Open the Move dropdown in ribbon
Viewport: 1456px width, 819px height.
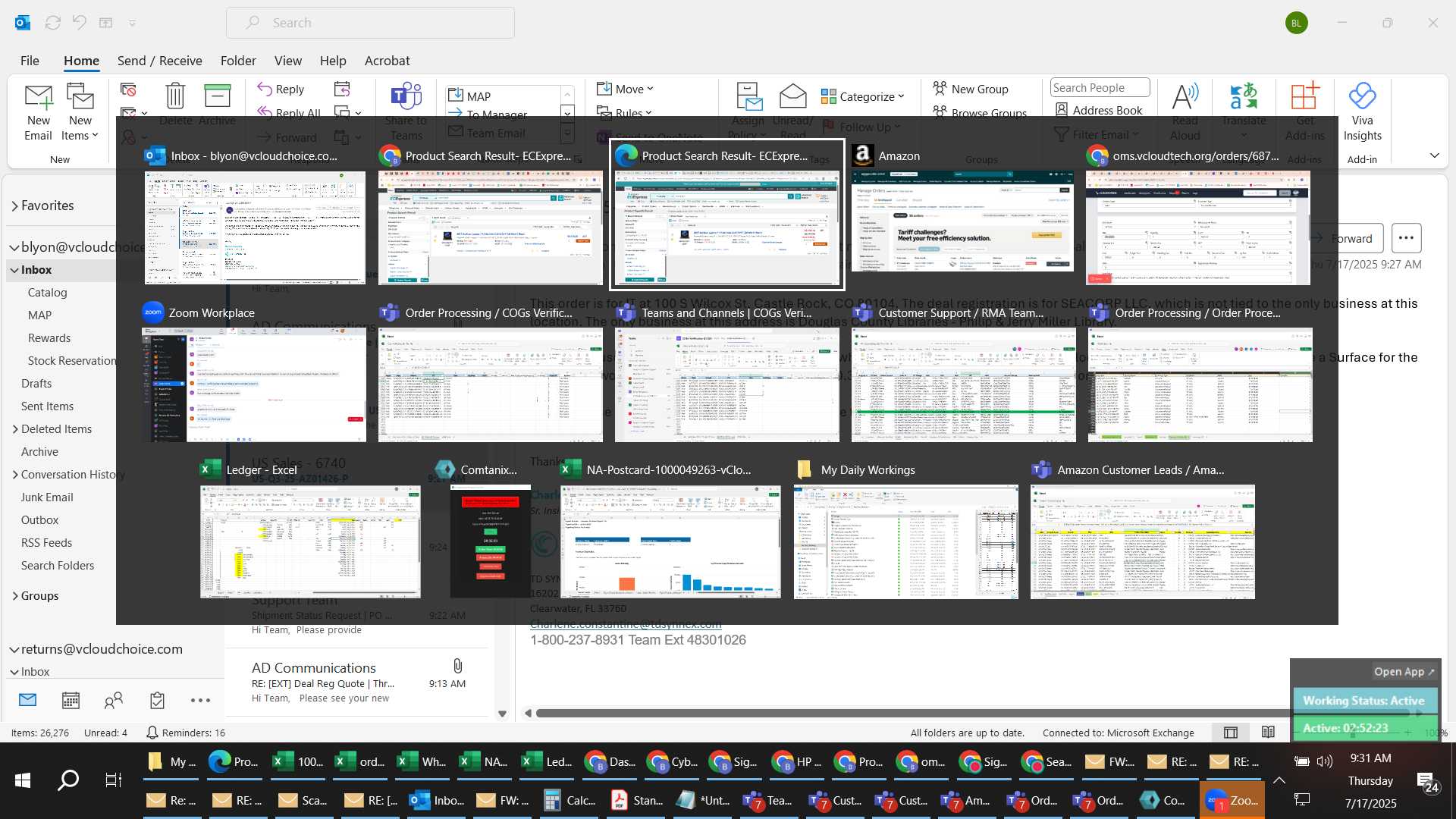coord(625,89)
